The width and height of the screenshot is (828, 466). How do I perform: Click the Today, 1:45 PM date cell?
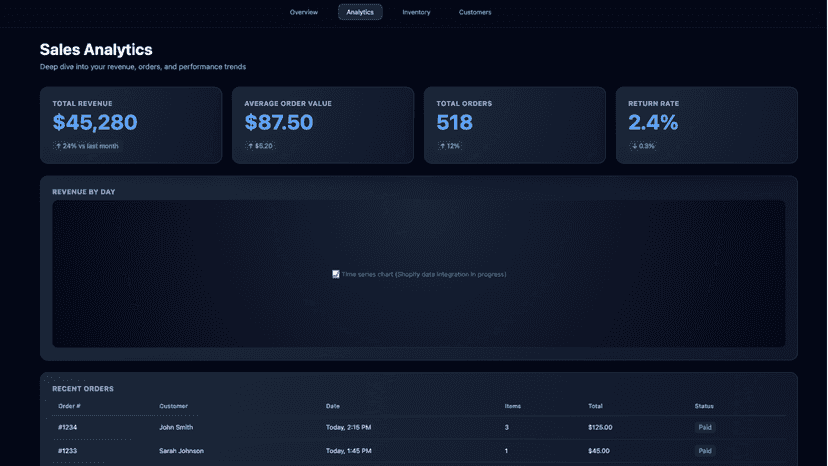pos(349,451)
